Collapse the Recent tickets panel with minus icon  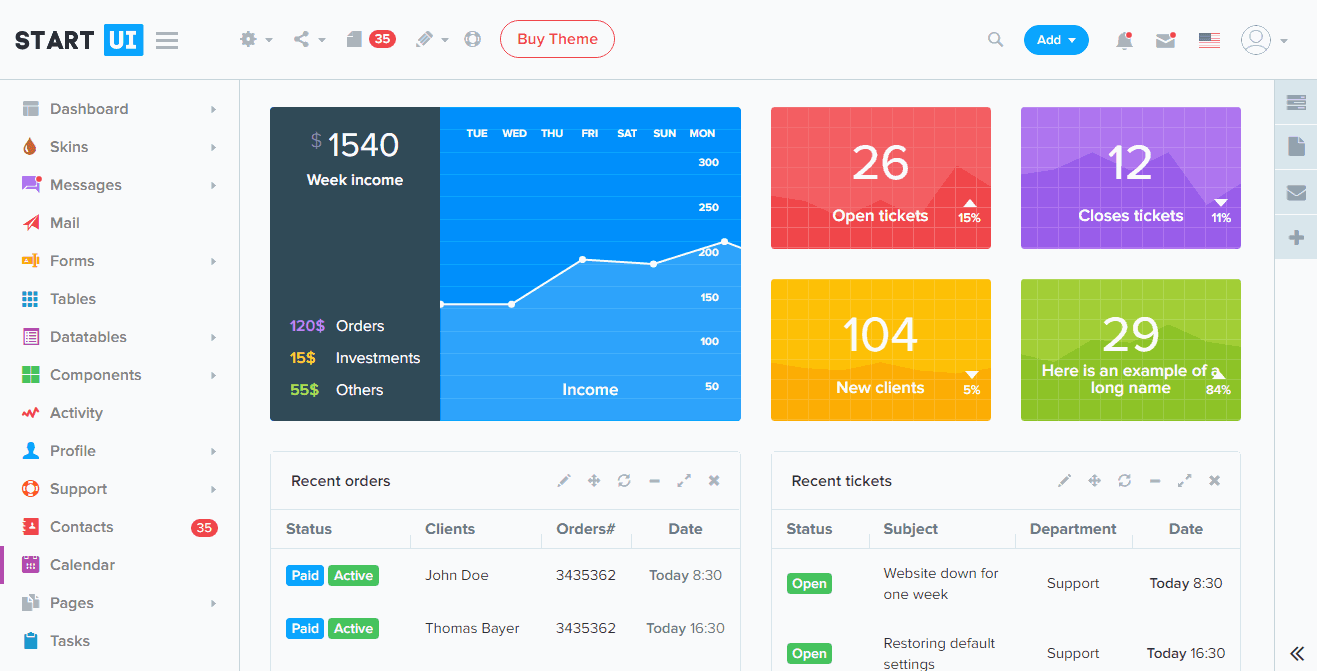1154,480
